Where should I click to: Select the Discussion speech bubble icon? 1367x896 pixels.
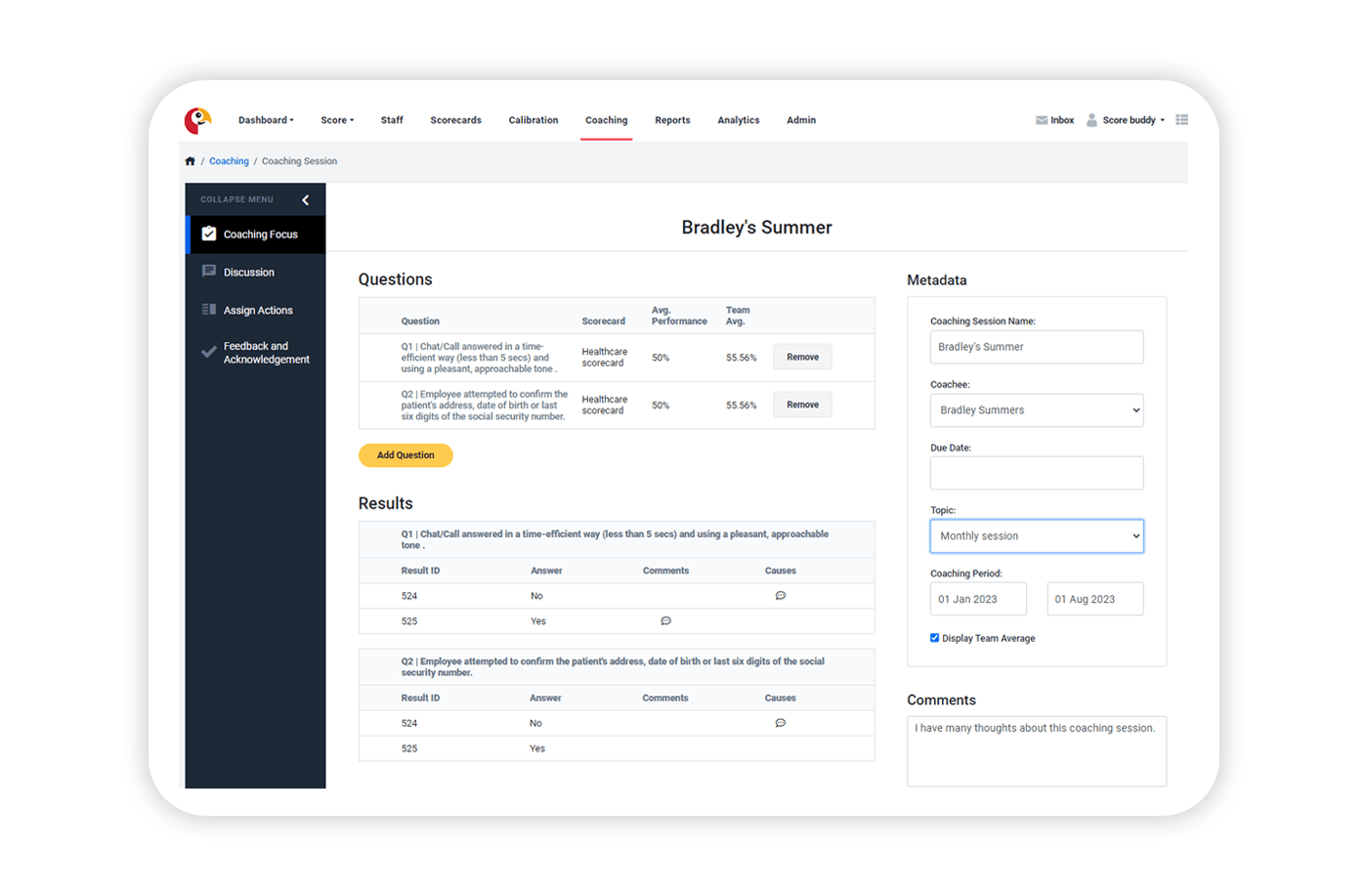click(x=207, y=272)
